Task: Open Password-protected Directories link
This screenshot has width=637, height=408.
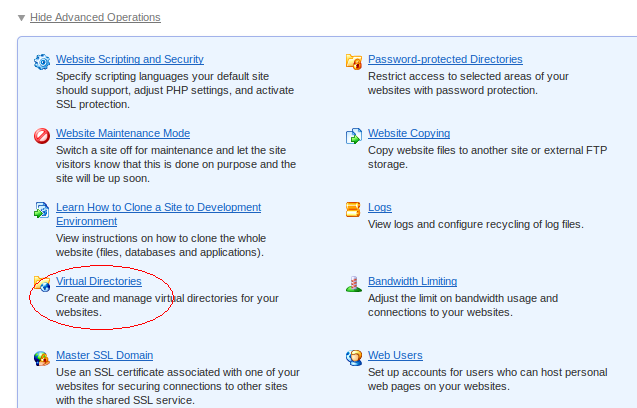Action: (445, 59)
